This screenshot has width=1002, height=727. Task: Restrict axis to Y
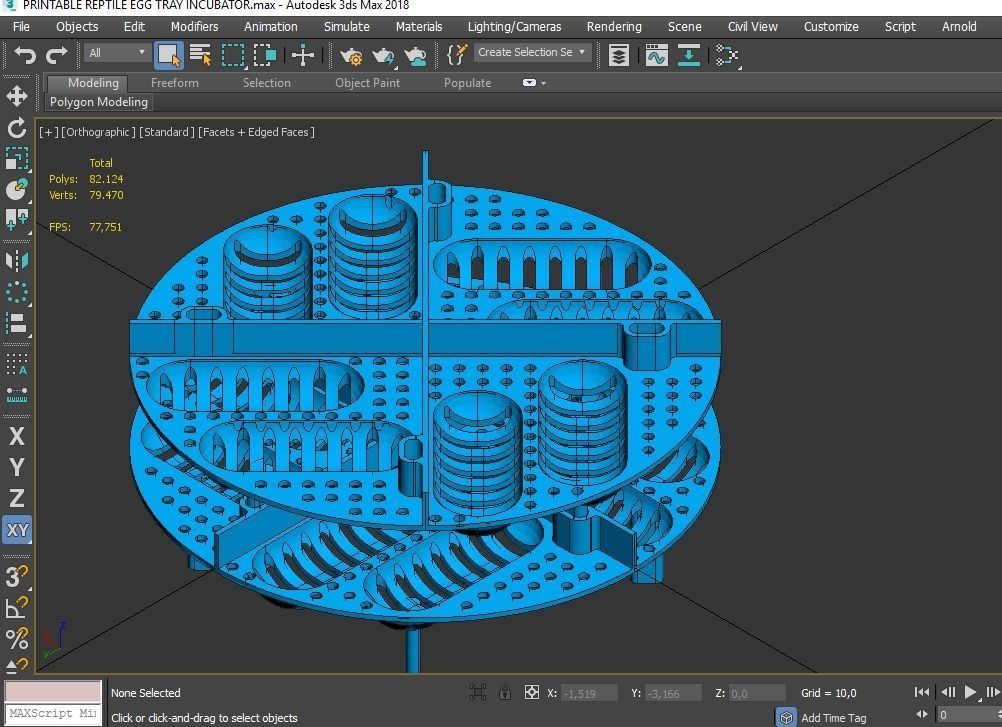click(17, 468)
